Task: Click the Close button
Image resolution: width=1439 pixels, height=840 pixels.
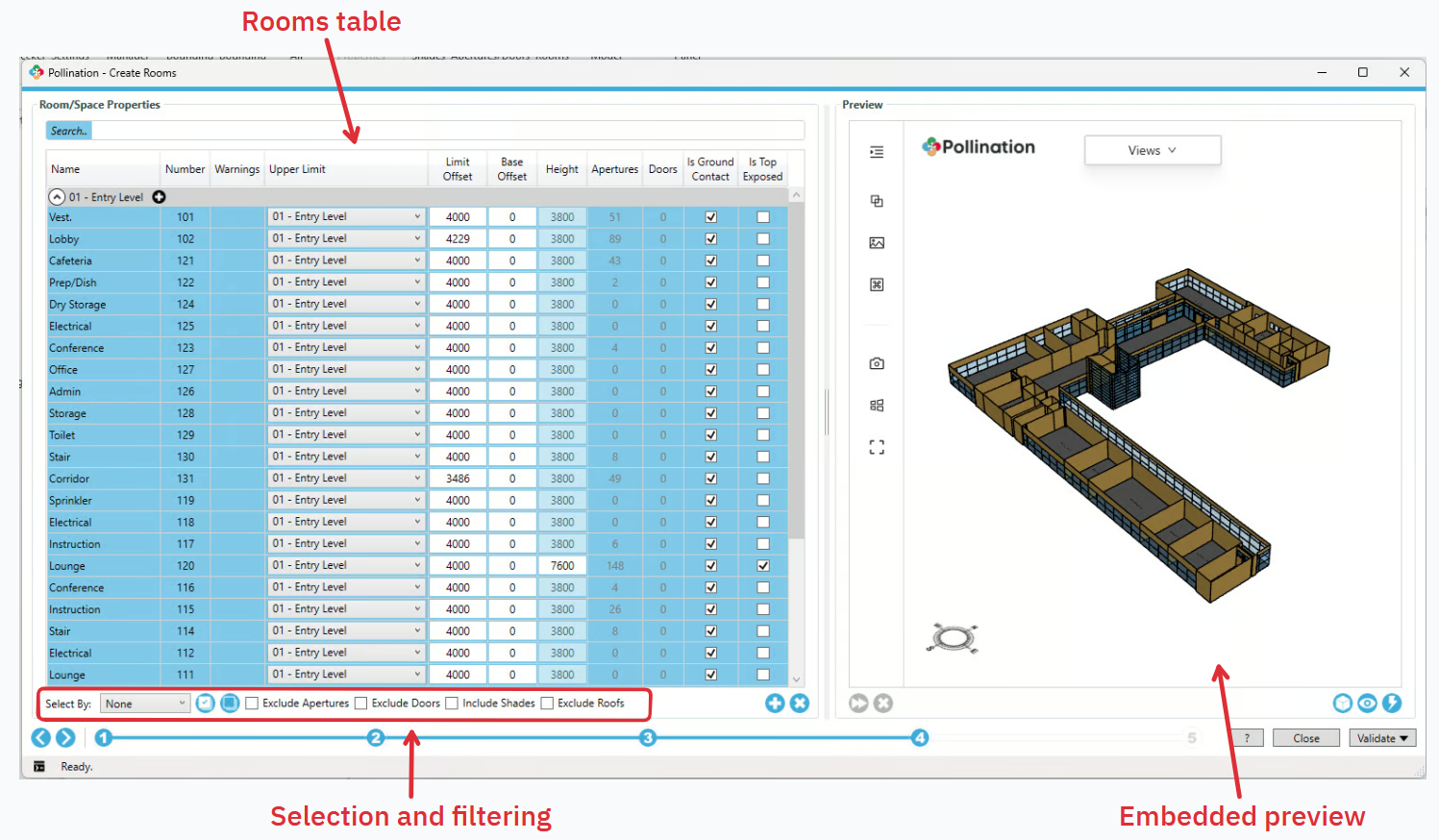Action: tap(1305, 738)
